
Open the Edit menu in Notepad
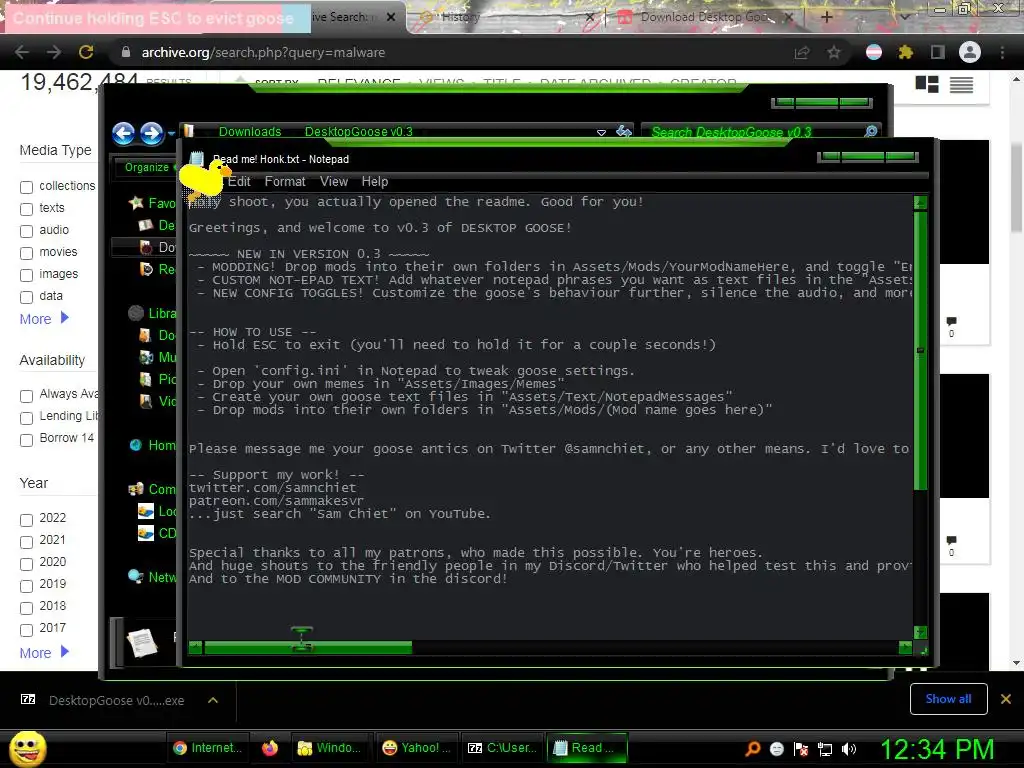239,182
